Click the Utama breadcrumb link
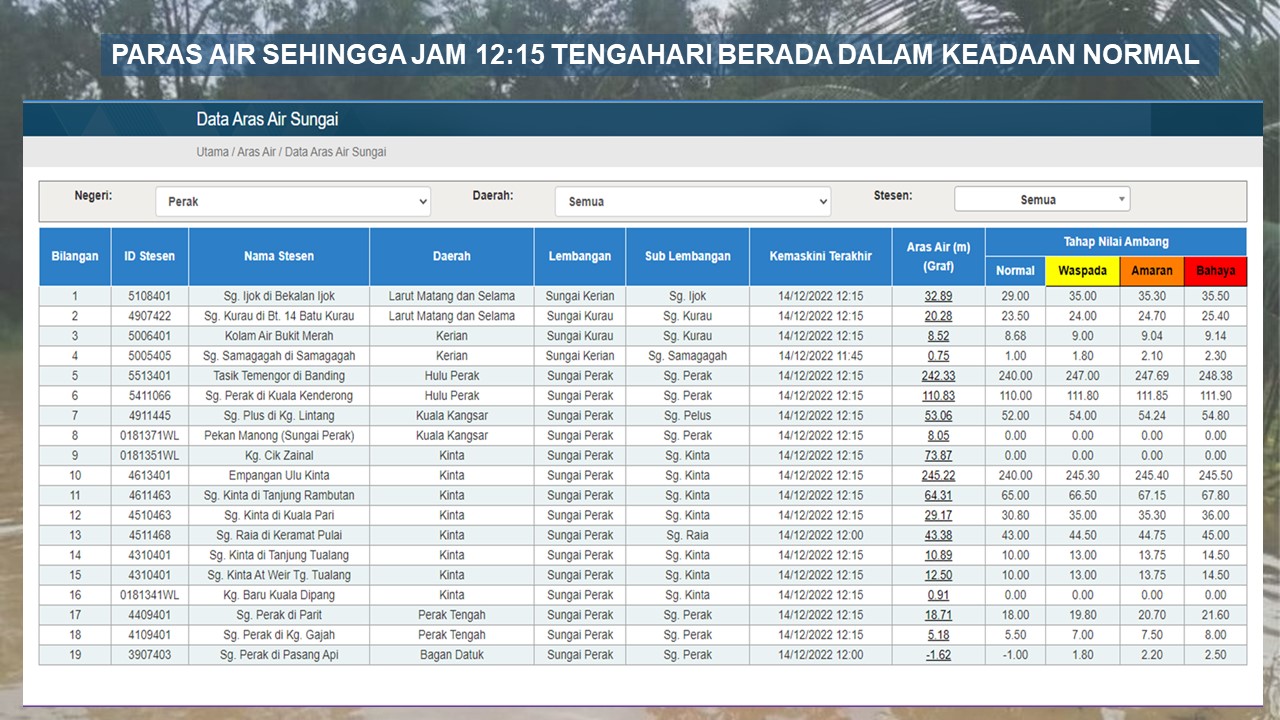Viewport: 1280px width, 720px height. tap(212, 152)
